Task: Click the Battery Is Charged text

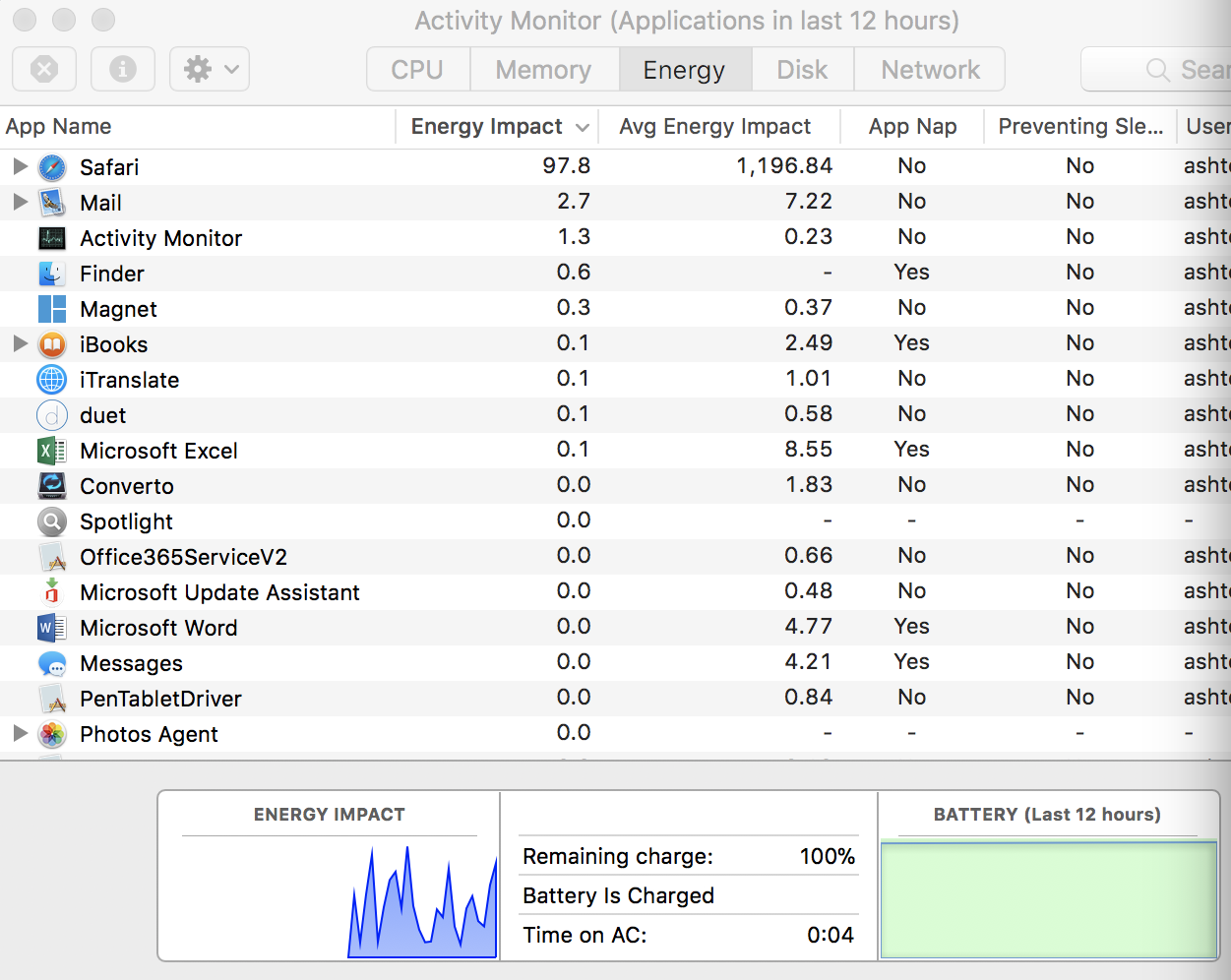Action: 619,895
